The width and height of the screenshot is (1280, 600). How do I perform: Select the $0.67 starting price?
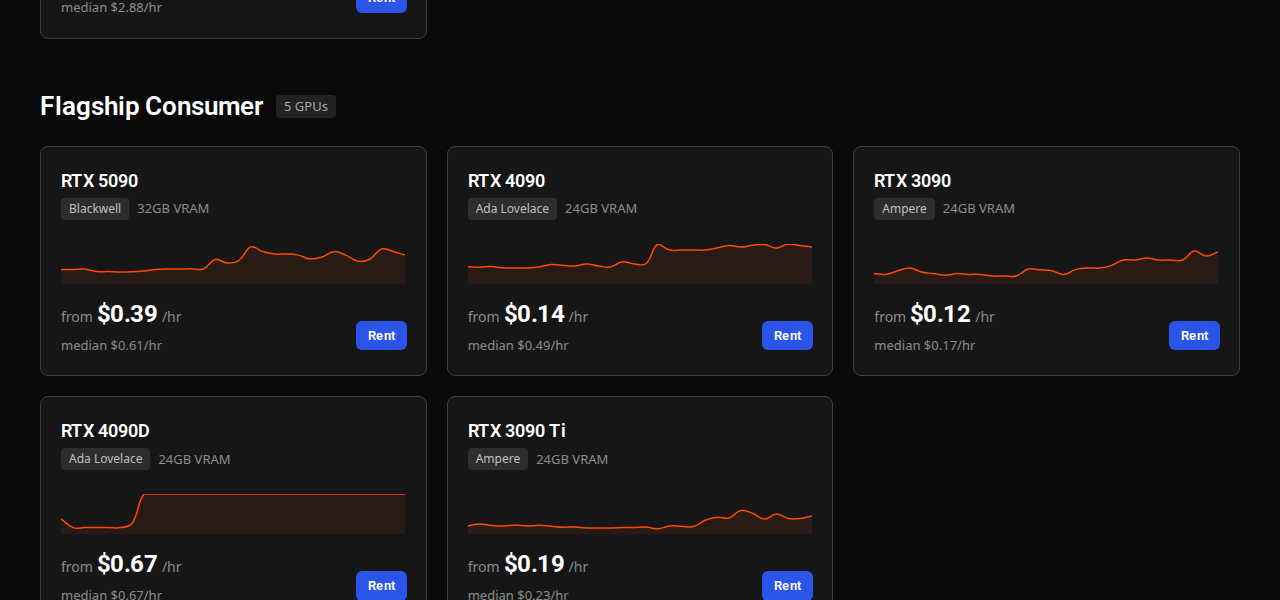127,564
